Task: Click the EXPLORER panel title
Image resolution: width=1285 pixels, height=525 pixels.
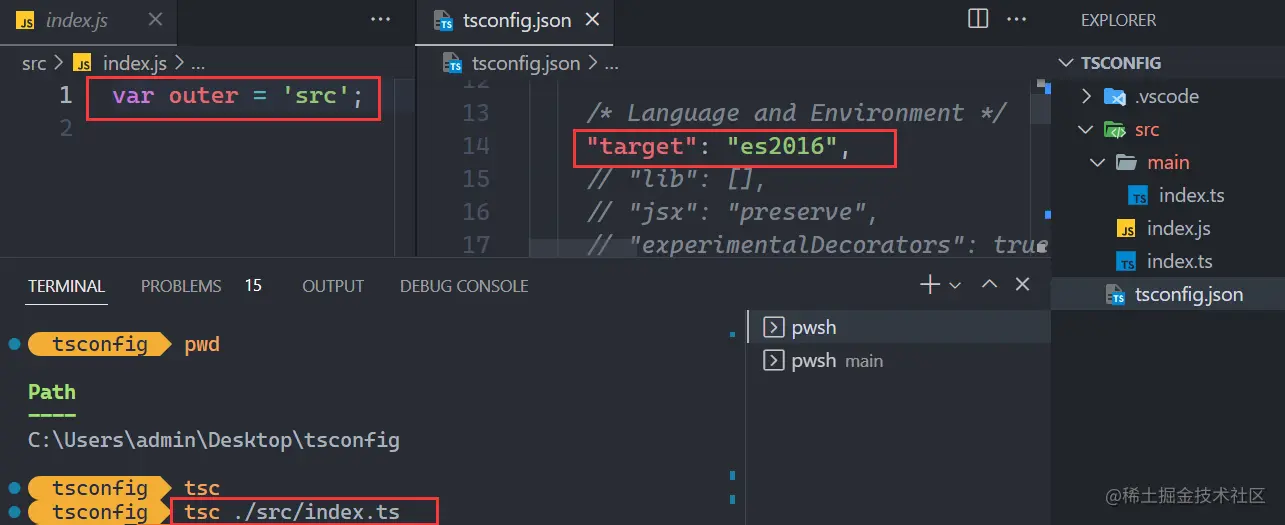Action: click(1118, 20)
